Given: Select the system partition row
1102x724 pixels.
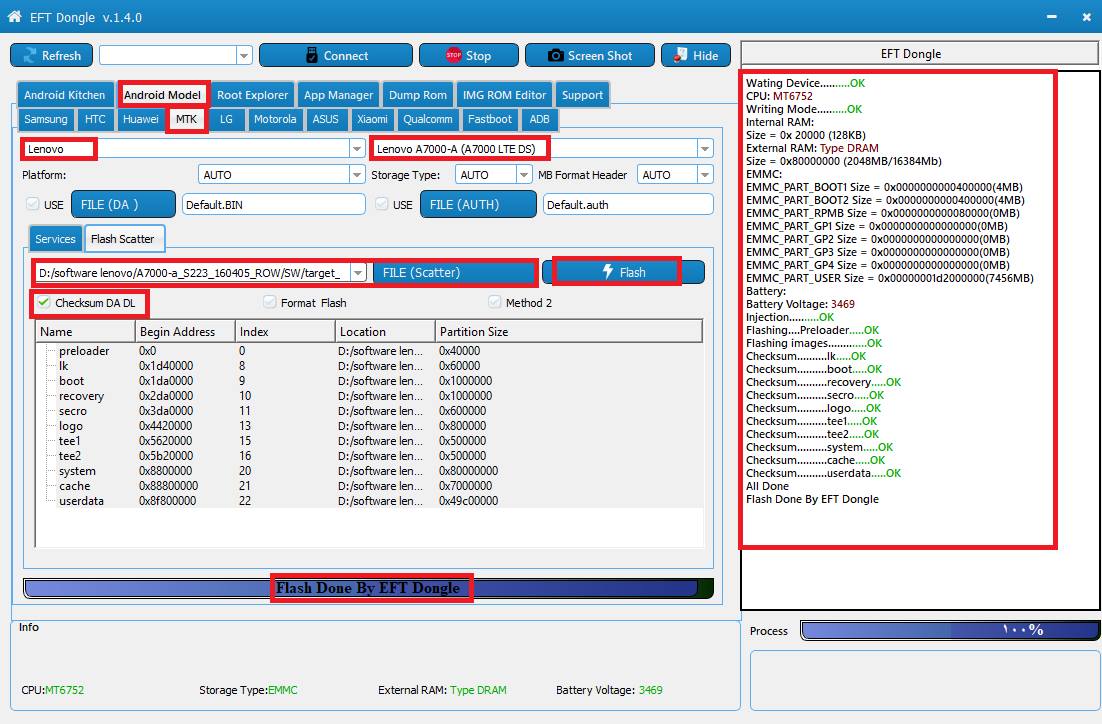Looking at the screenshot, I should (x=369, y=471).
